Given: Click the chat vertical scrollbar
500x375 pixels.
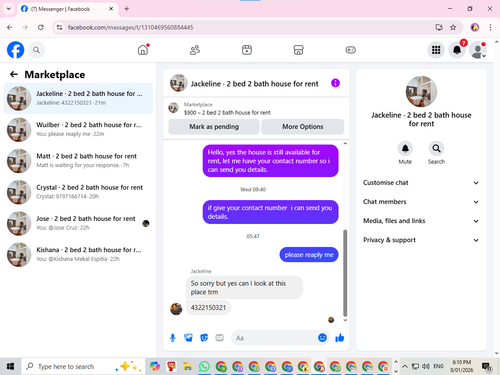Looking at the screenshot, I should [345, 273].
